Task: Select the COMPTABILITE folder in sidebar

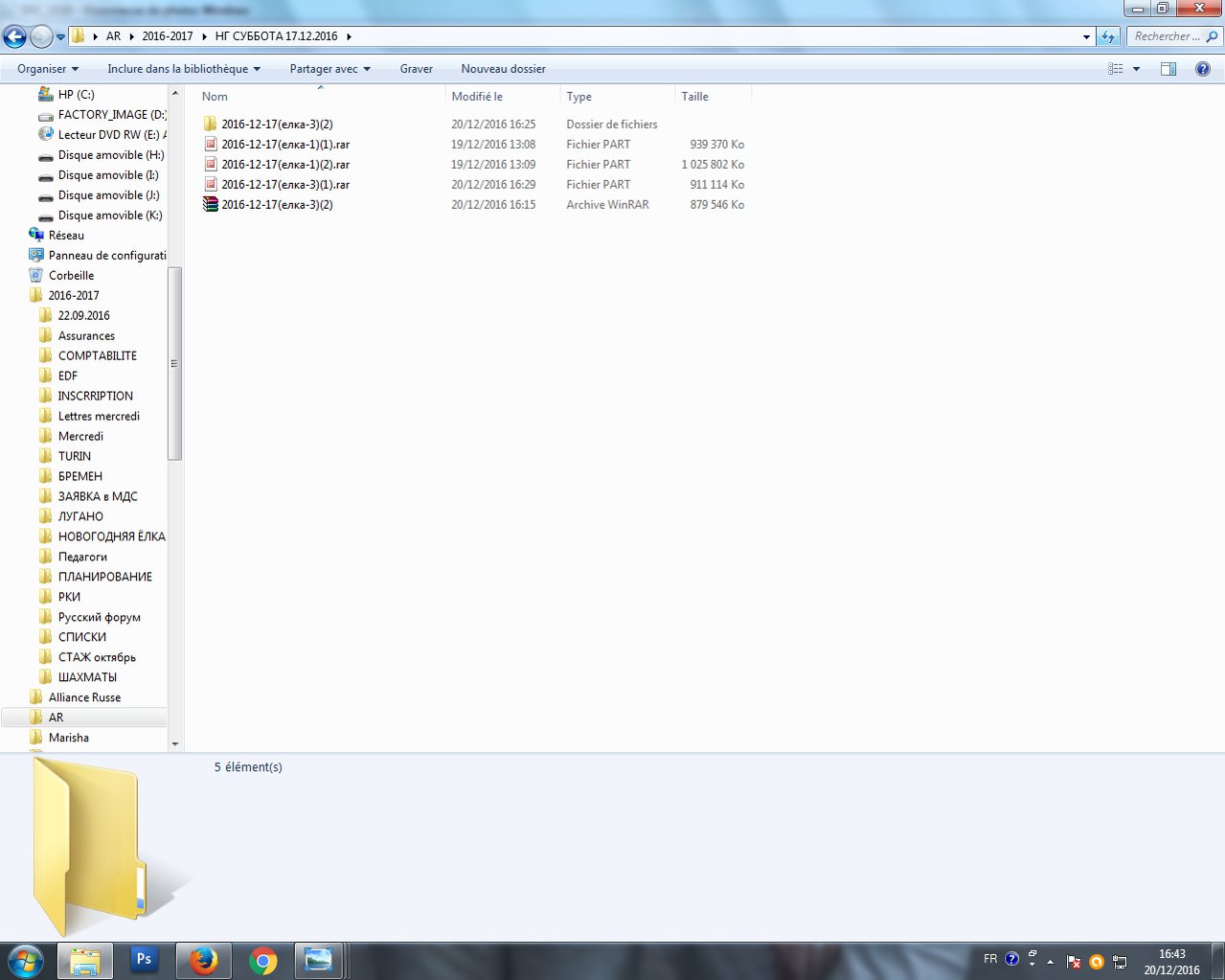Action: [x=97, y=356]
